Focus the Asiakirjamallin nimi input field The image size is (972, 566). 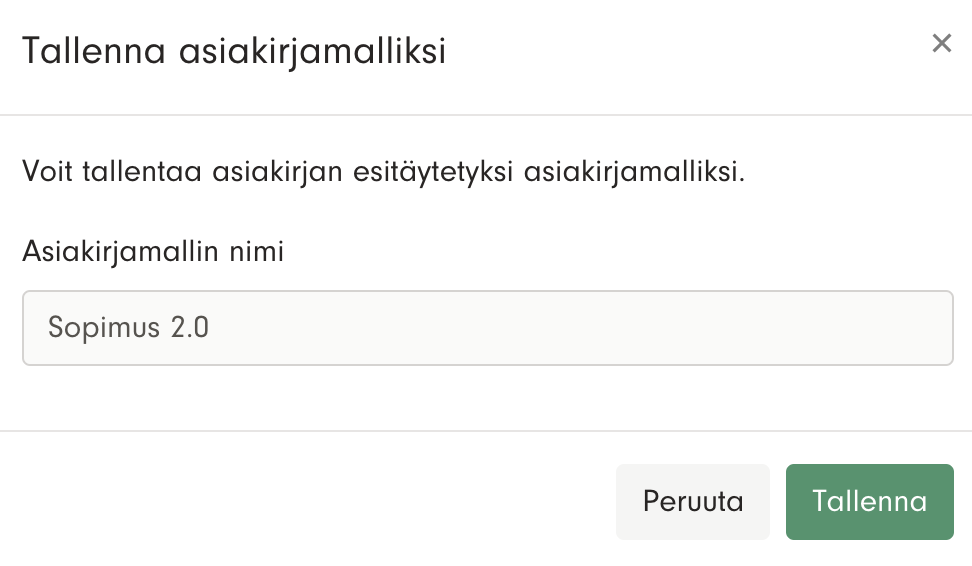pos(487,328)
